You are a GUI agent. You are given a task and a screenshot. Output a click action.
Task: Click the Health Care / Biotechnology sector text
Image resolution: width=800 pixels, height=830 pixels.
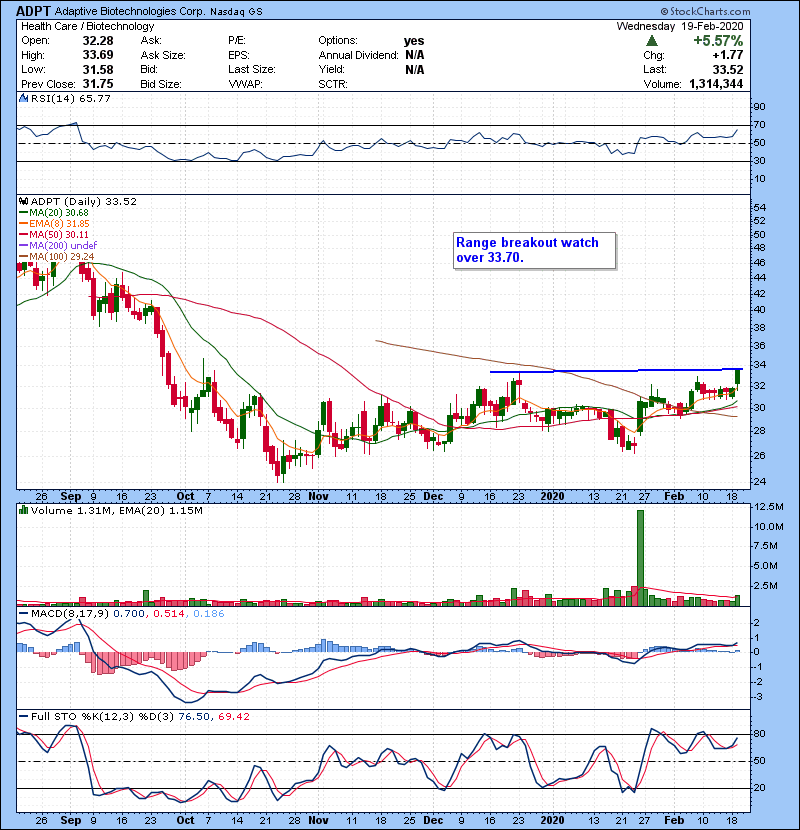pyautogui.click(x=88, y=26)
